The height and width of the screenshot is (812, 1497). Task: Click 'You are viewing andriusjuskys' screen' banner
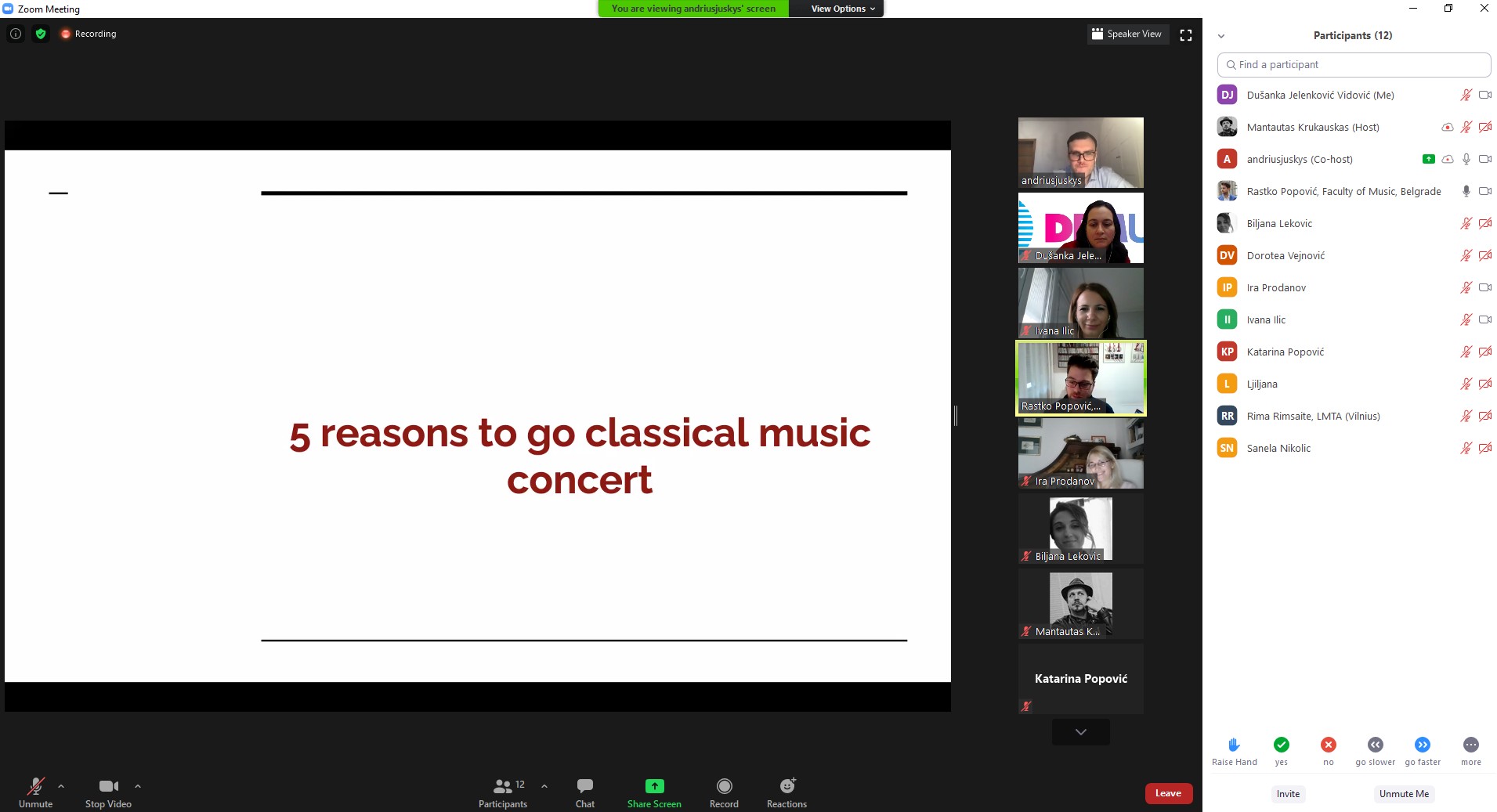[x=693, y=9]
